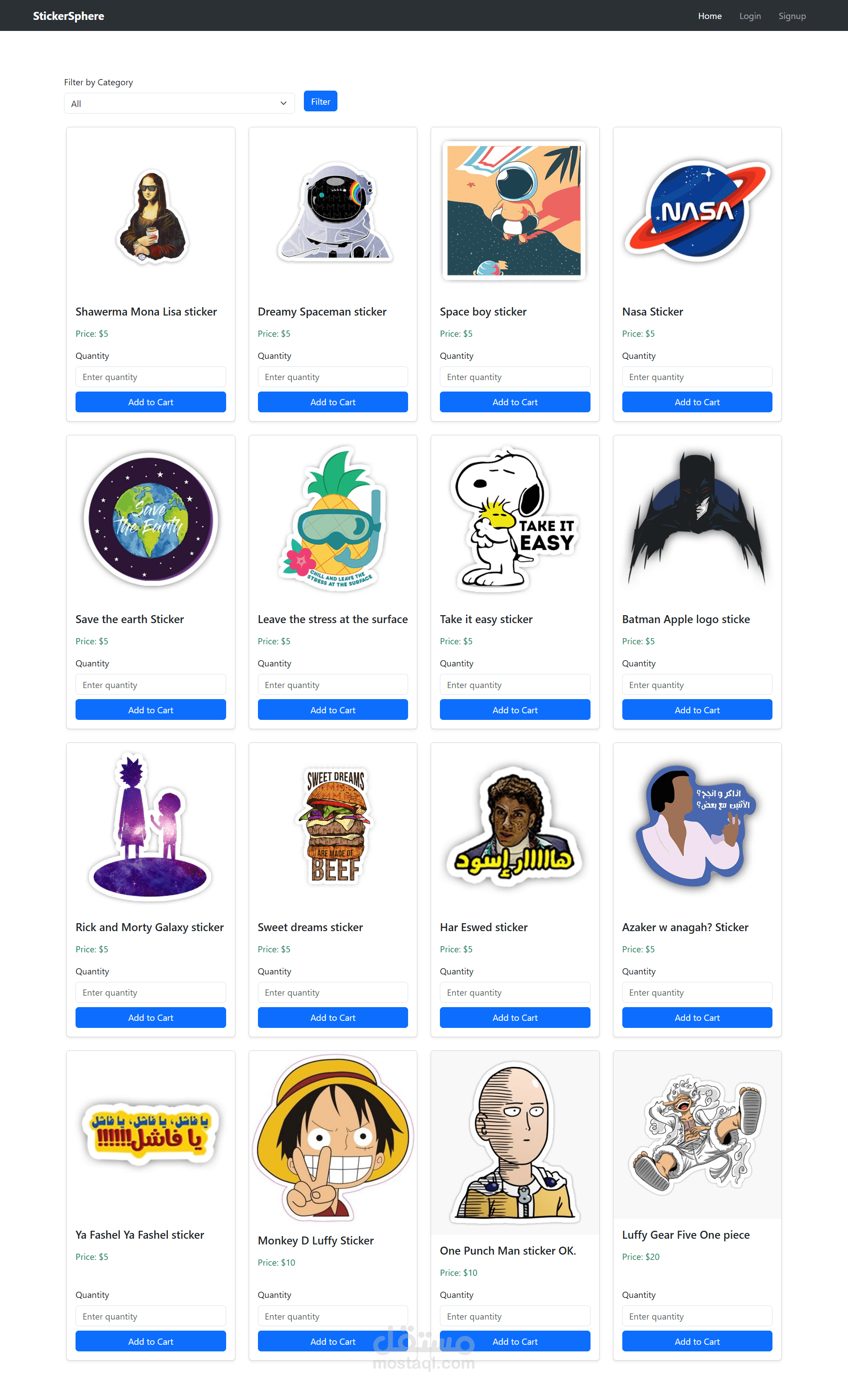This screenshot has width=848, height=1400.
Task: Add Har Eswed sticker to cart
Action: 515,1018
